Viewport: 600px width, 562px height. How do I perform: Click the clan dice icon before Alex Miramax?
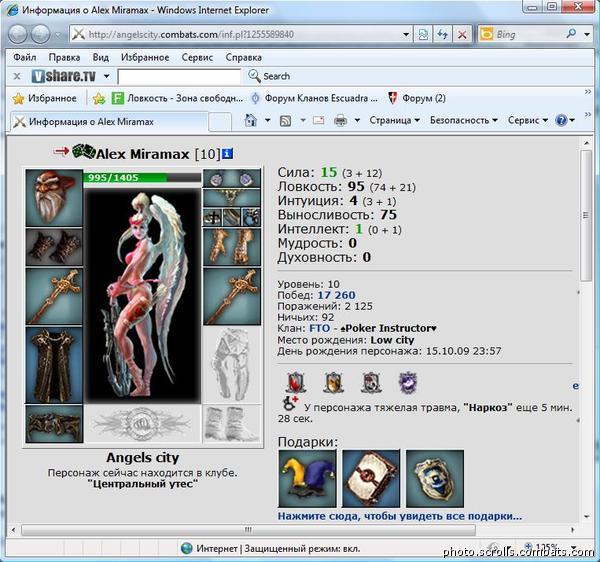84,151
